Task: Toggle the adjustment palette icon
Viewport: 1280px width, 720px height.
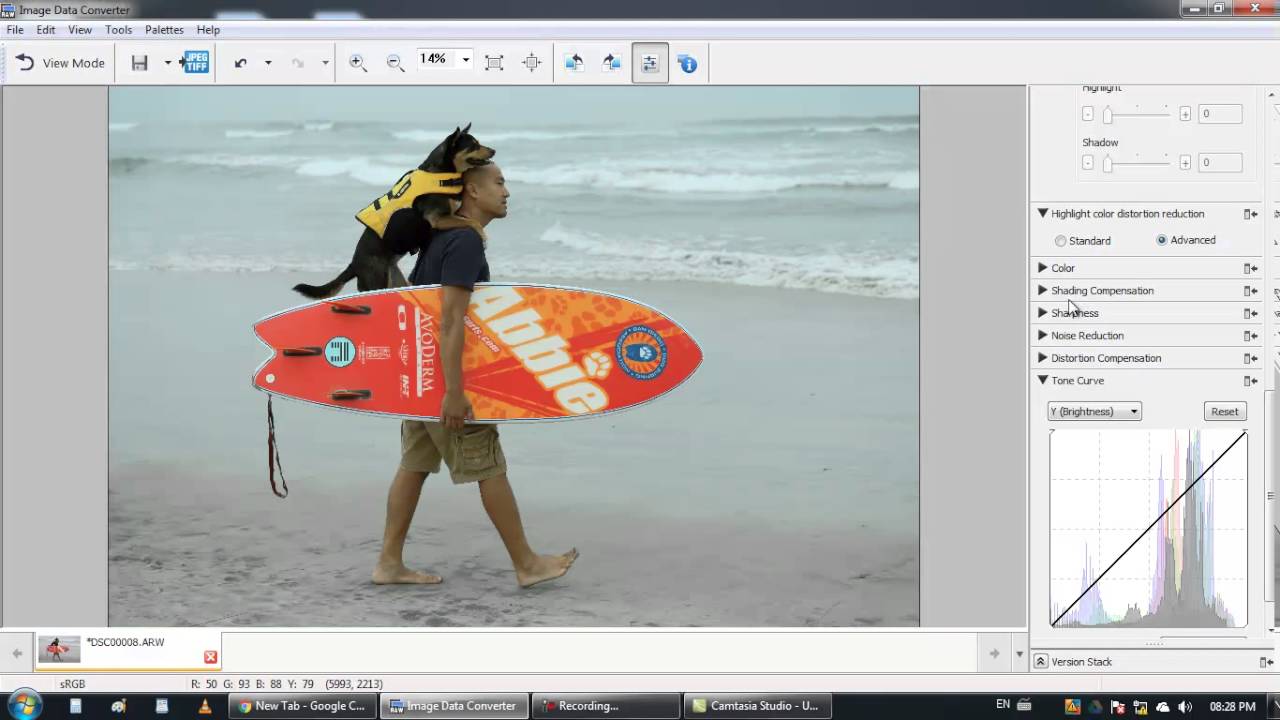Action: 650,63
